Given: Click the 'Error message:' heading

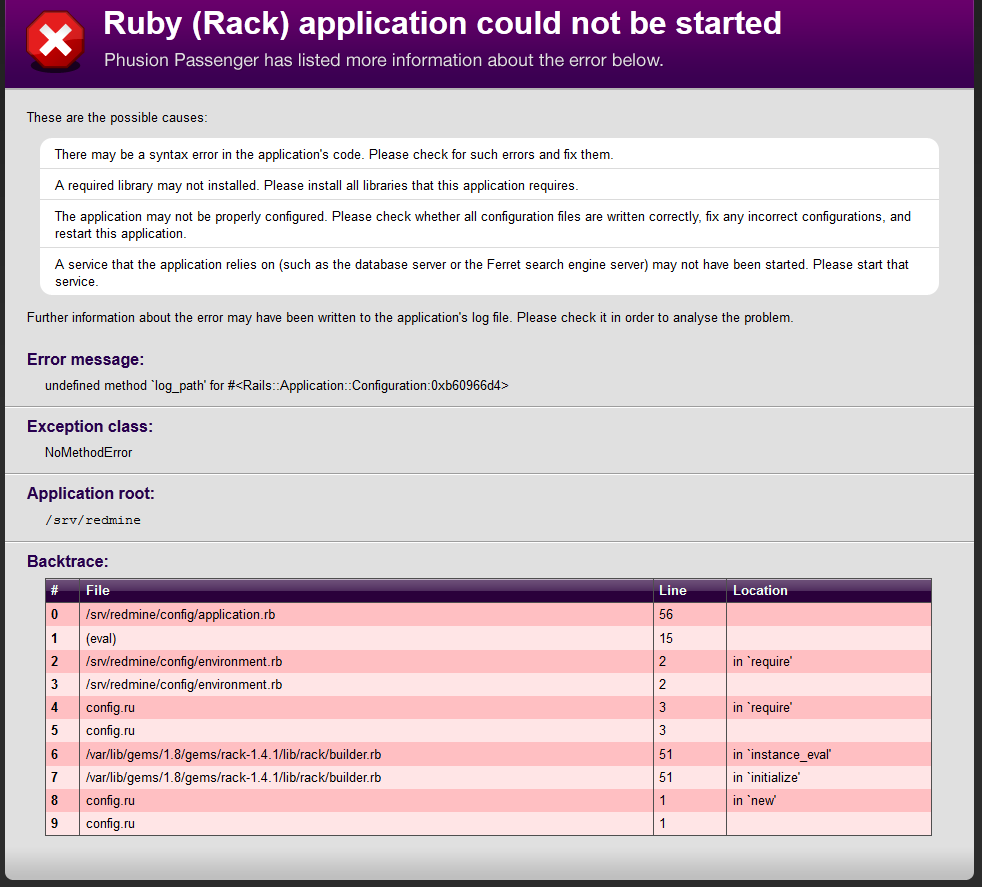Looking at the screenshot, I should coord(85,360).
